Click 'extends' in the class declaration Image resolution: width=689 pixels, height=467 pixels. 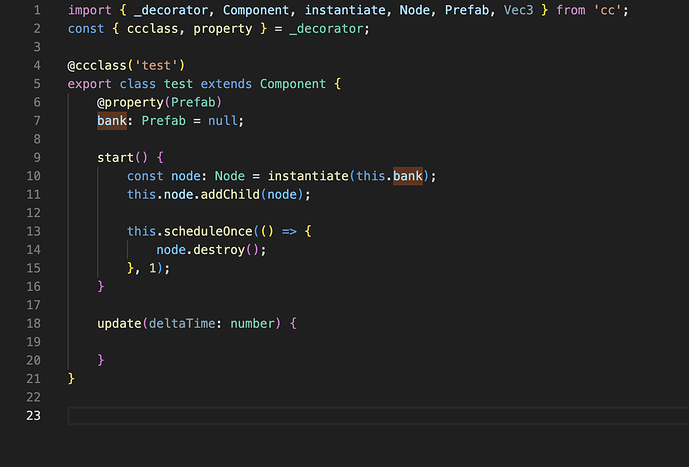(x=226, y=84)
